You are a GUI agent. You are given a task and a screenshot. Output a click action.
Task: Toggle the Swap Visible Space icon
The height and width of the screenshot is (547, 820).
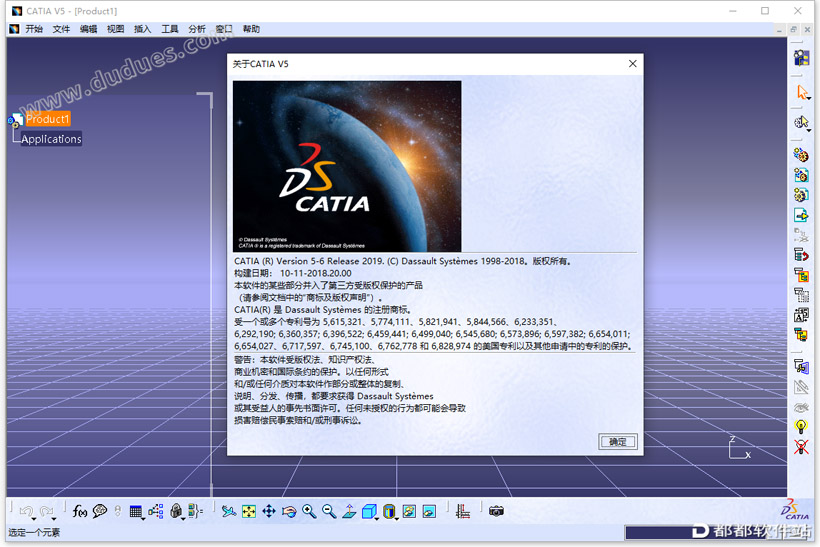(429, 511)
